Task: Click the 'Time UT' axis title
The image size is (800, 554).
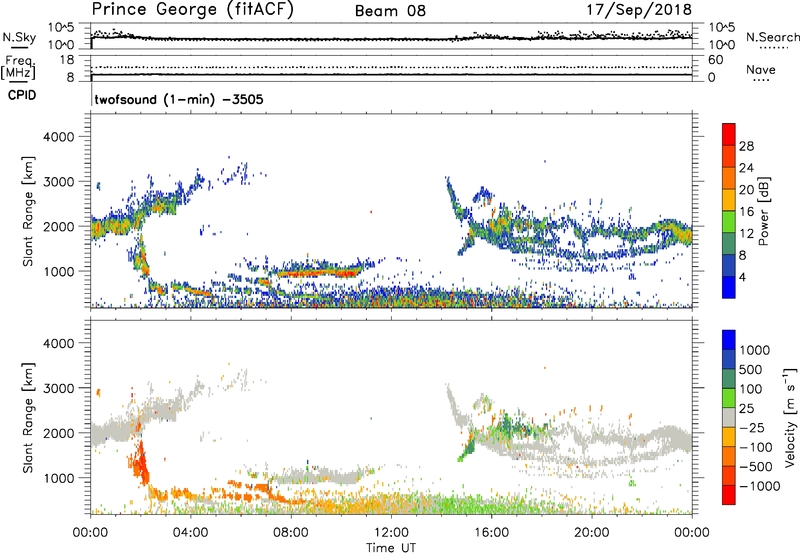Action: point(391,548)
